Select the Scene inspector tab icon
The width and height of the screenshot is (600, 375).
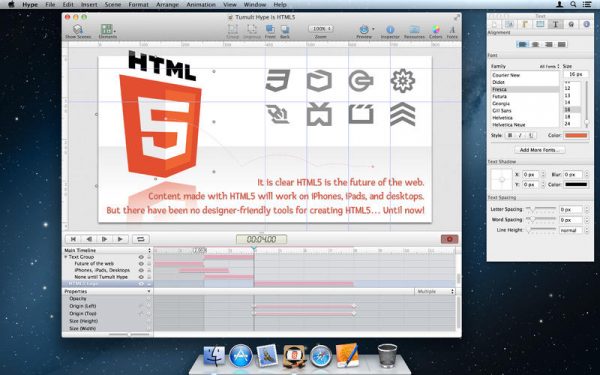click(x=509, y=24)
